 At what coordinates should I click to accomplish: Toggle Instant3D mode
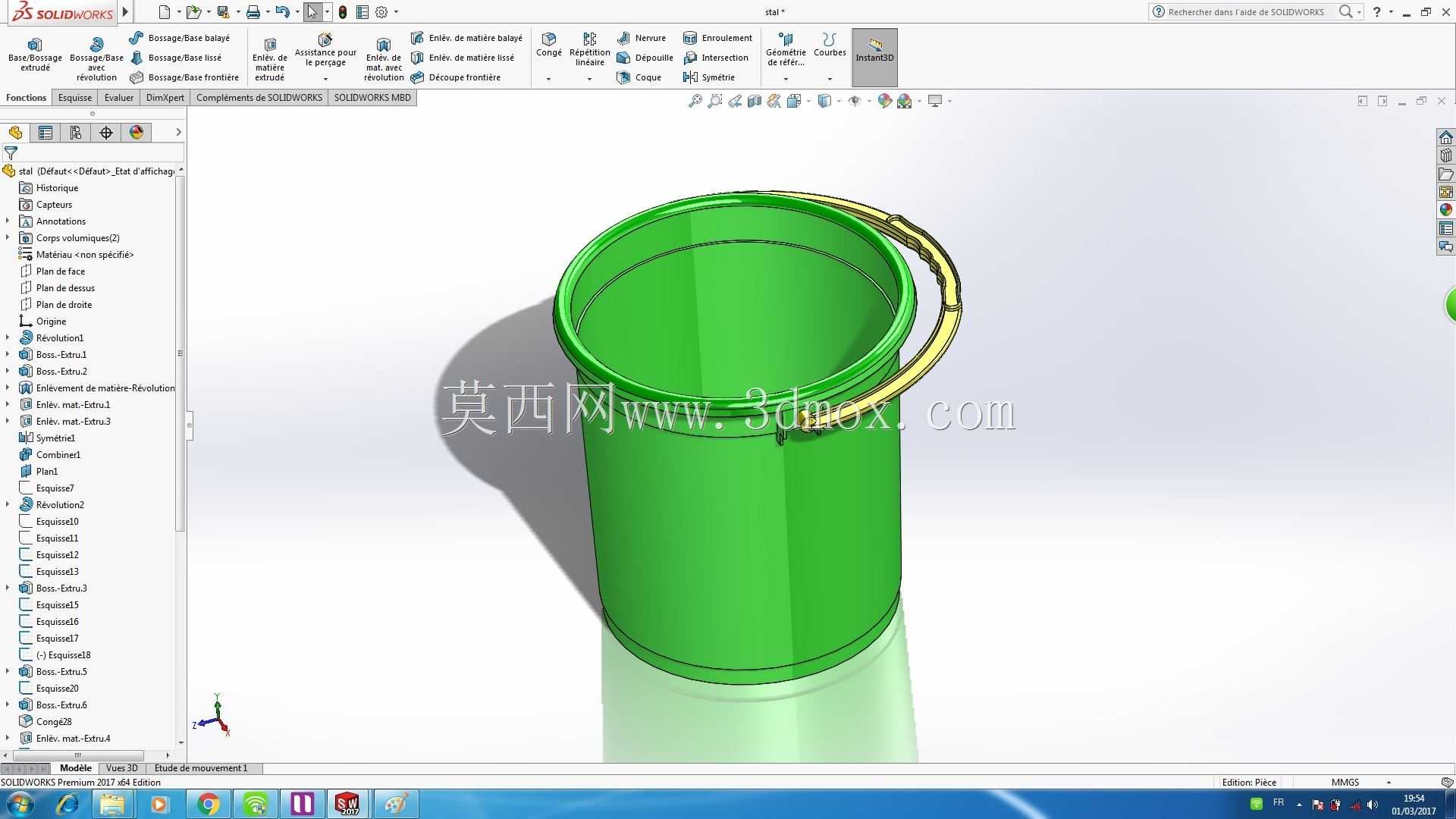click(x=875, y=57)
